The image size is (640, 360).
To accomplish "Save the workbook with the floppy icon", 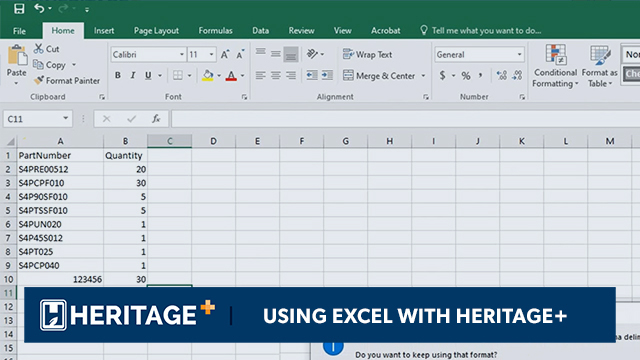I will [19, 9].
